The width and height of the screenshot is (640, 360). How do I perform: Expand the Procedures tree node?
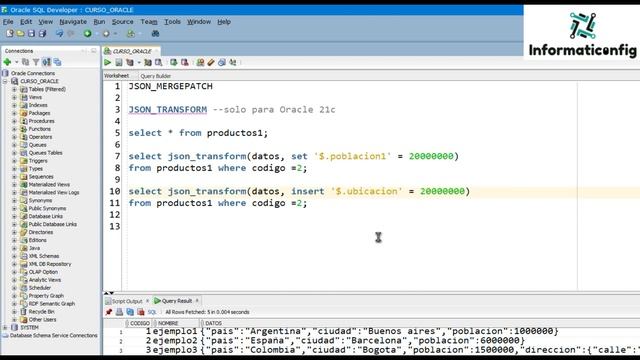point(14,121)
